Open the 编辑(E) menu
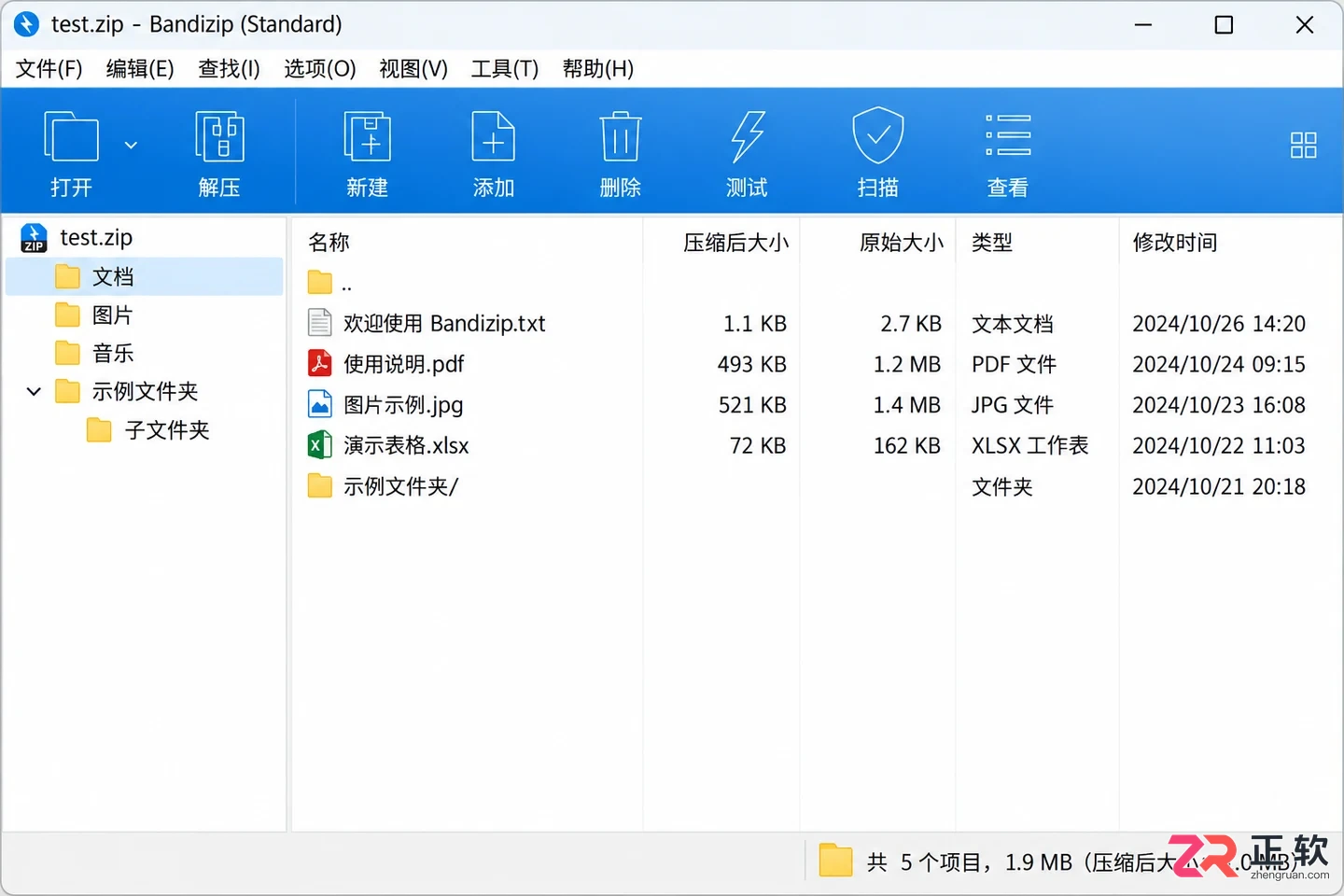Screen dimensions: 1344x896 140,69
